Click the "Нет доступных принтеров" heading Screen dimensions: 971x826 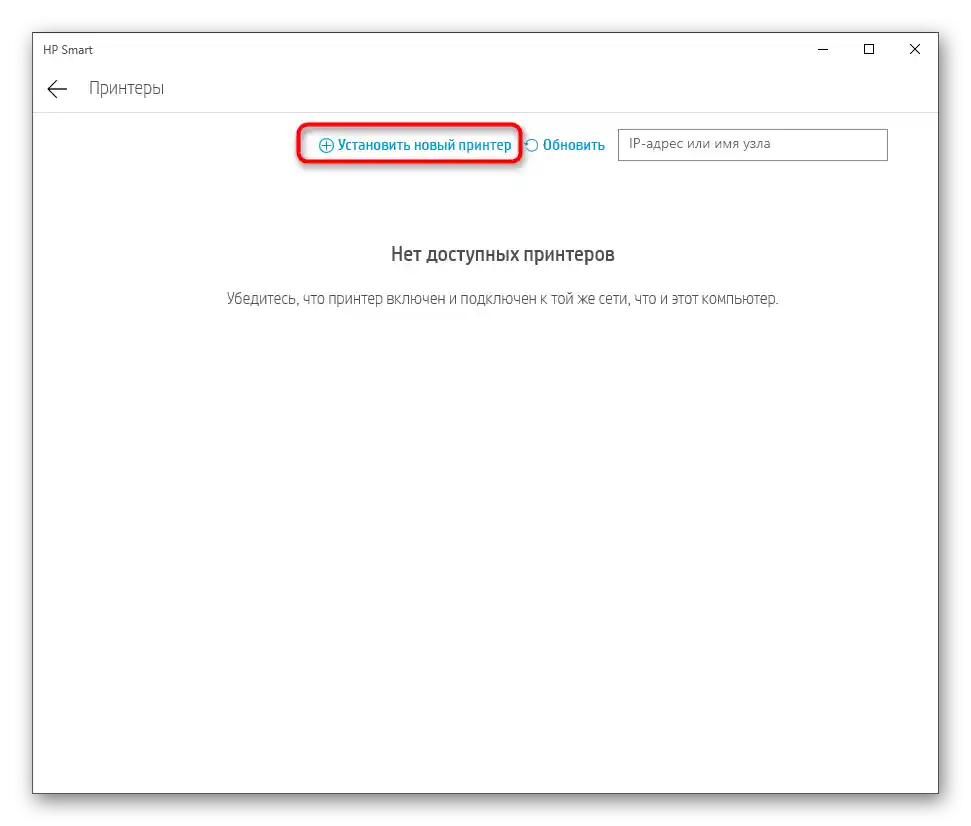[502, 254]
